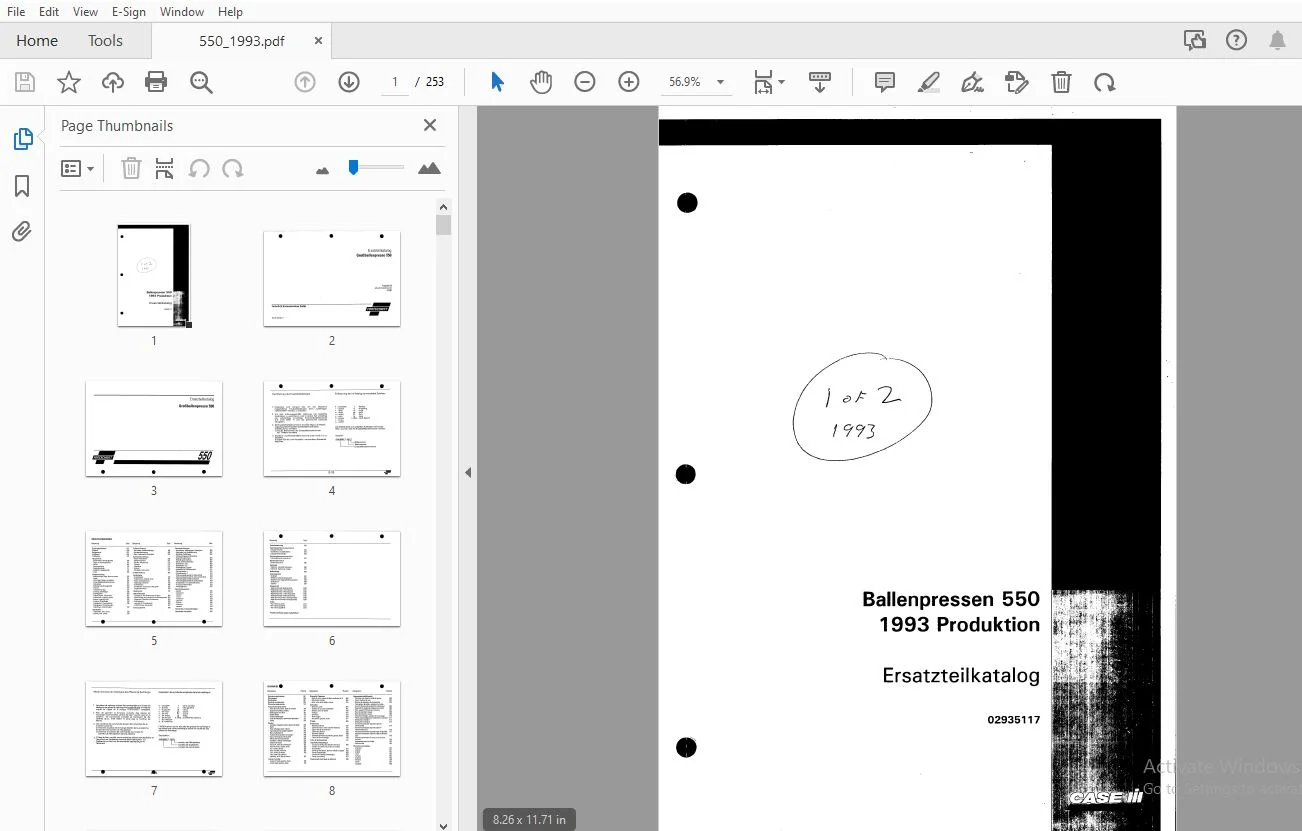The width and height of the screenshot is (1302, 831).
Task: Open the thumbnails panel options menu
Action: [x=77, y=169]
